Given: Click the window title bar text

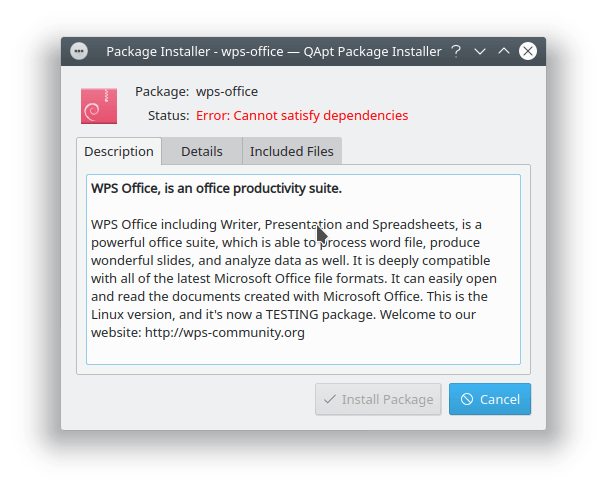Looking at the screenshot, I should click(x=273, y=51).
